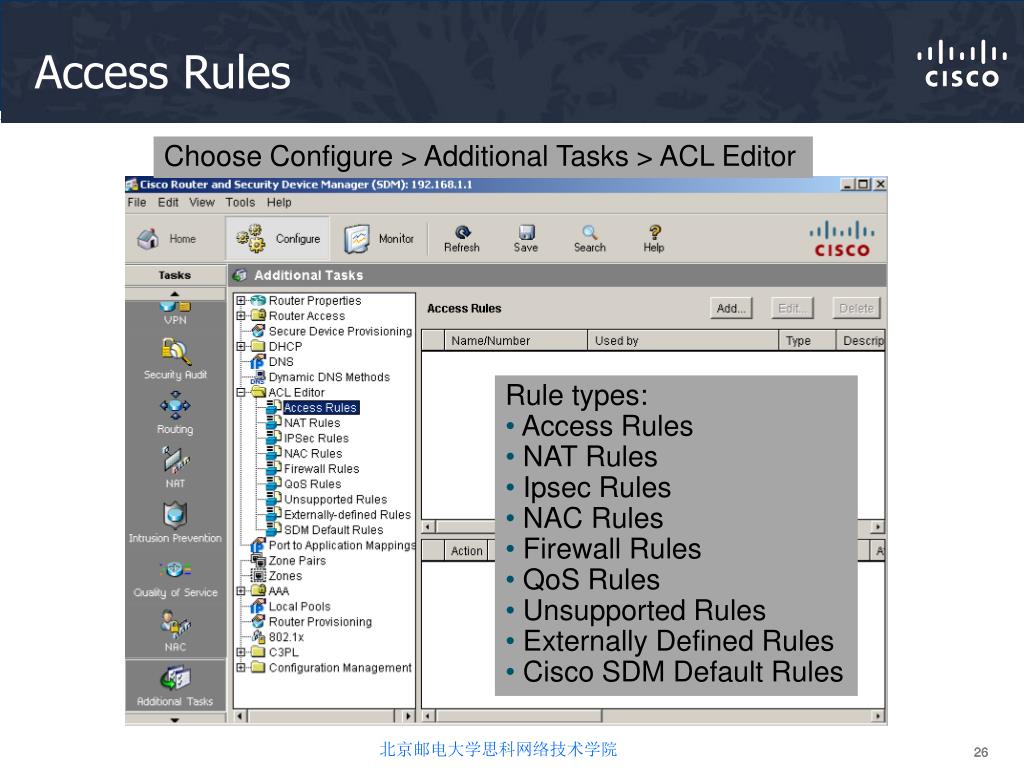Open the Quality of Service task icon
This screenshot has height=768, width=1024.
[x=175, y=569]
